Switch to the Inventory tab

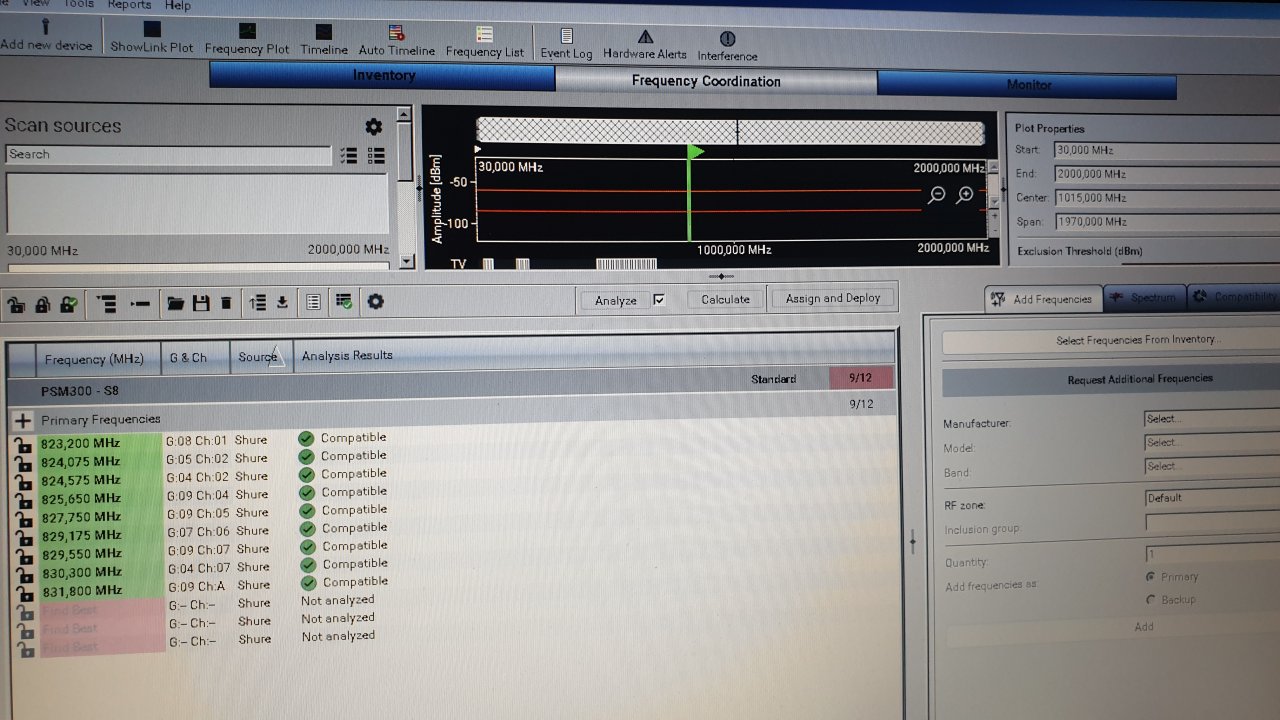(383, 76)
